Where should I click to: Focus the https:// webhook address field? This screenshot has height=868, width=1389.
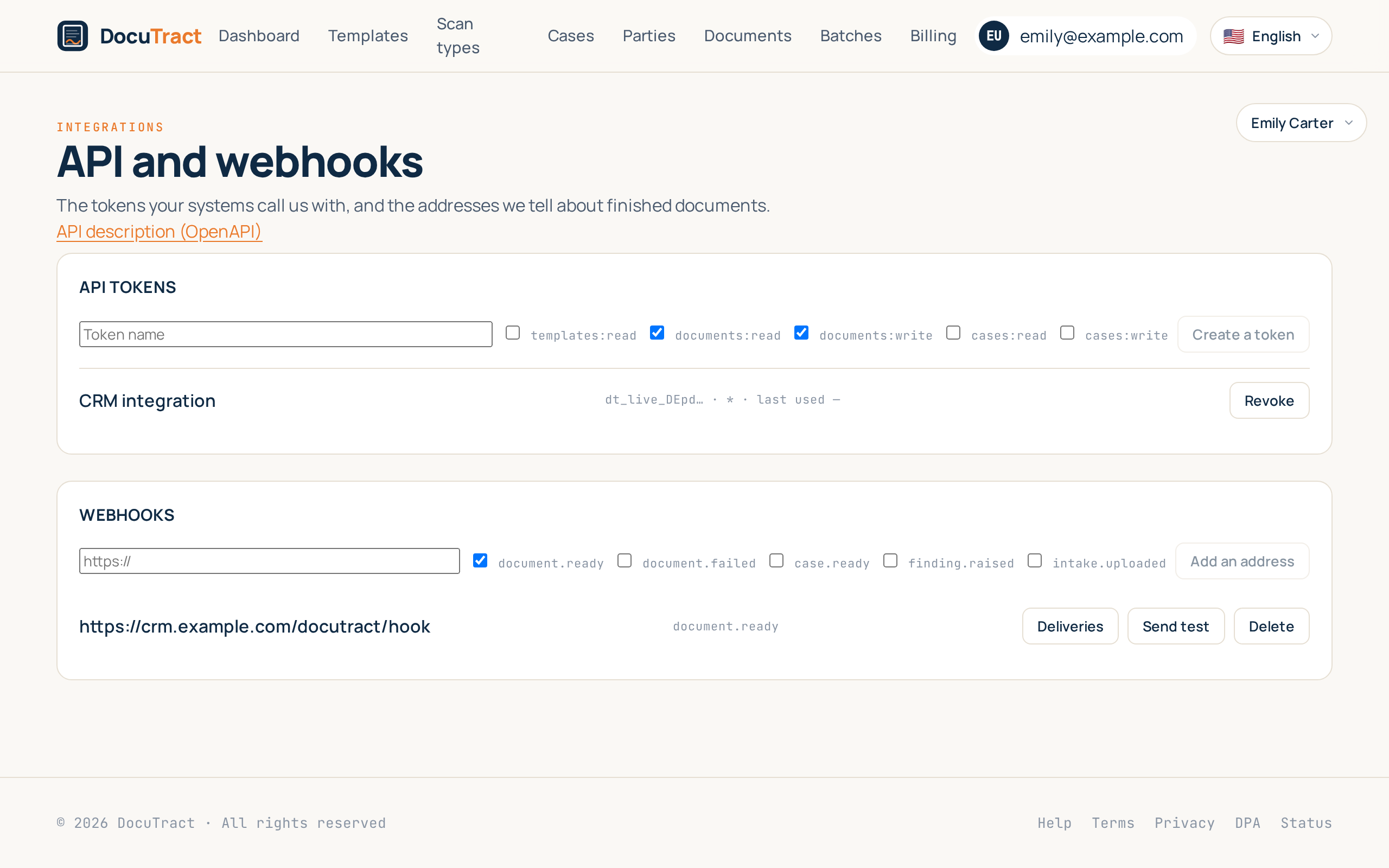pos(269,561)
